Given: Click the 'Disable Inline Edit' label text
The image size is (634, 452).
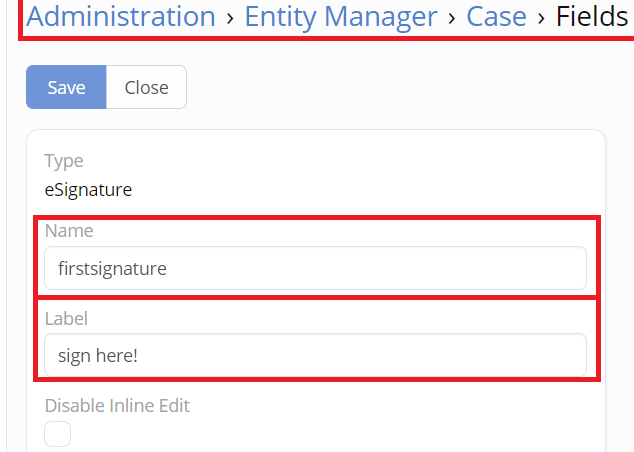Looking at the screenshot, I should [x=117, y=406].
